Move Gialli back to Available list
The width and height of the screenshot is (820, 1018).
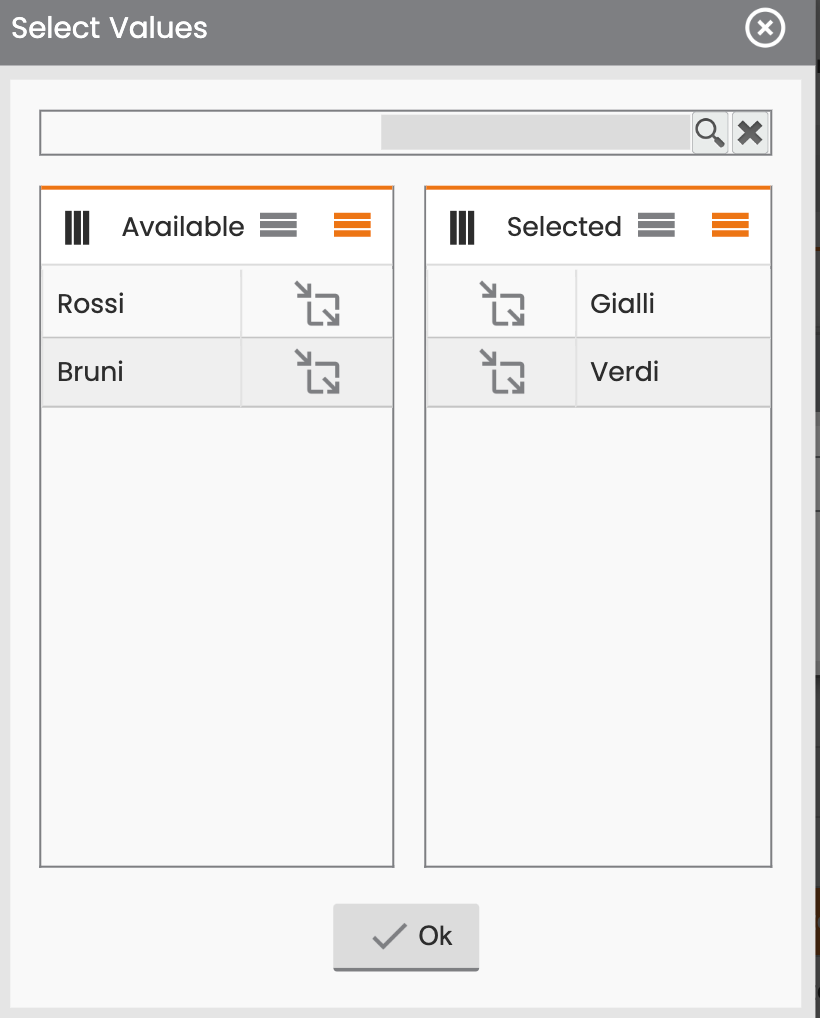[502, 303]
